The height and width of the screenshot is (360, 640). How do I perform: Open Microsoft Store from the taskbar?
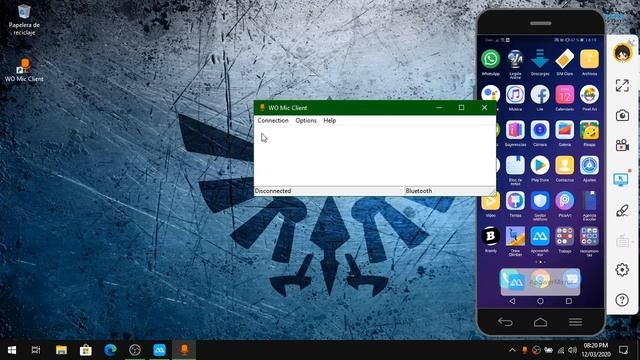tap(86, 350)
